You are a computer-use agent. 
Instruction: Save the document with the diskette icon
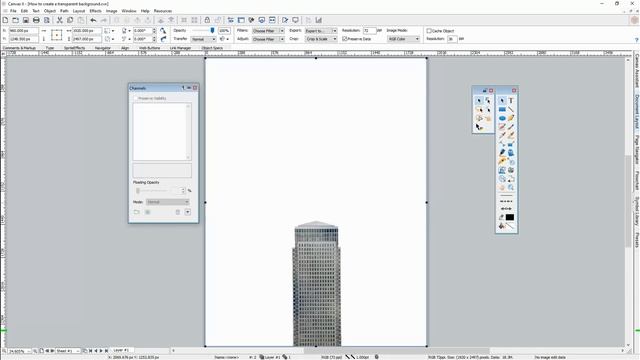pos(26,20)
